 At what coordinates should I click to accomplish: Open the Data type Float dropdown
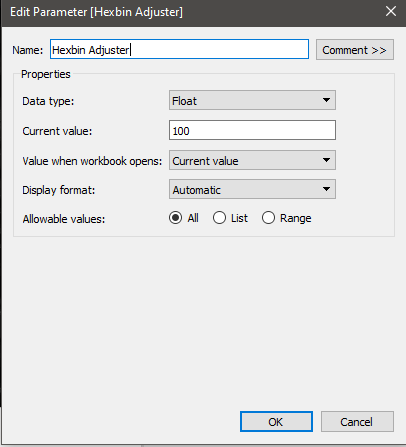pyautogui.click(x=252, y=100)
